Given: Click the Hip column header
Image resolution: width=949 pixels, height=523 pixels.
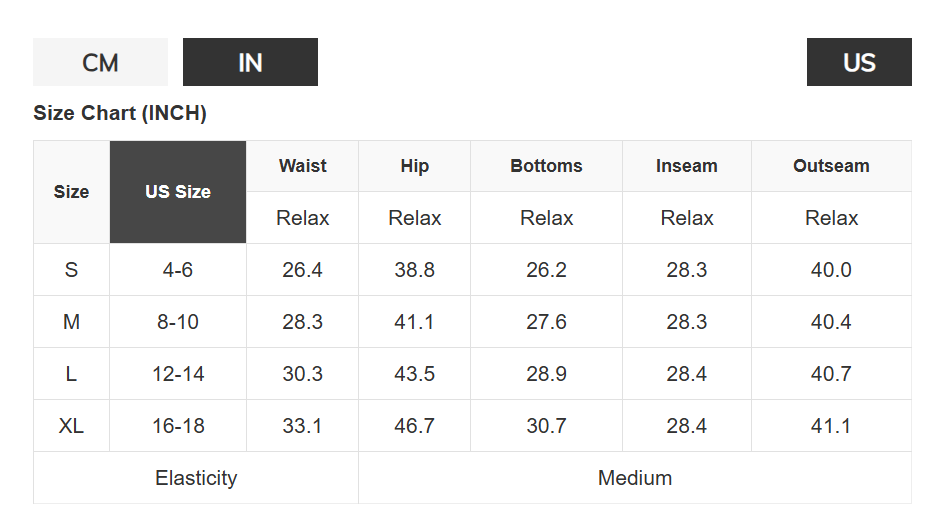Looking at the screenshot, I should [414, 166].
